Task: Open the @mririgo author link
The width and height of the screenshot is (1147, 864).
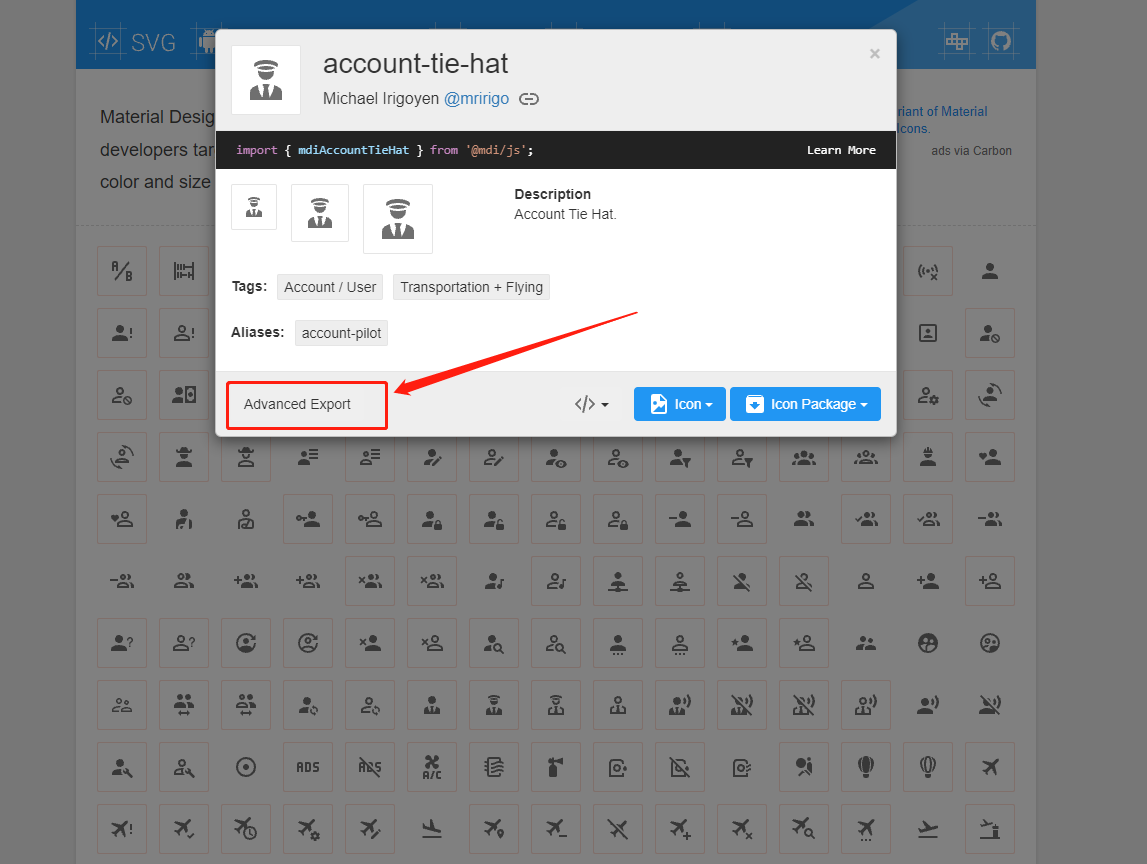Action: pos(476,99)
